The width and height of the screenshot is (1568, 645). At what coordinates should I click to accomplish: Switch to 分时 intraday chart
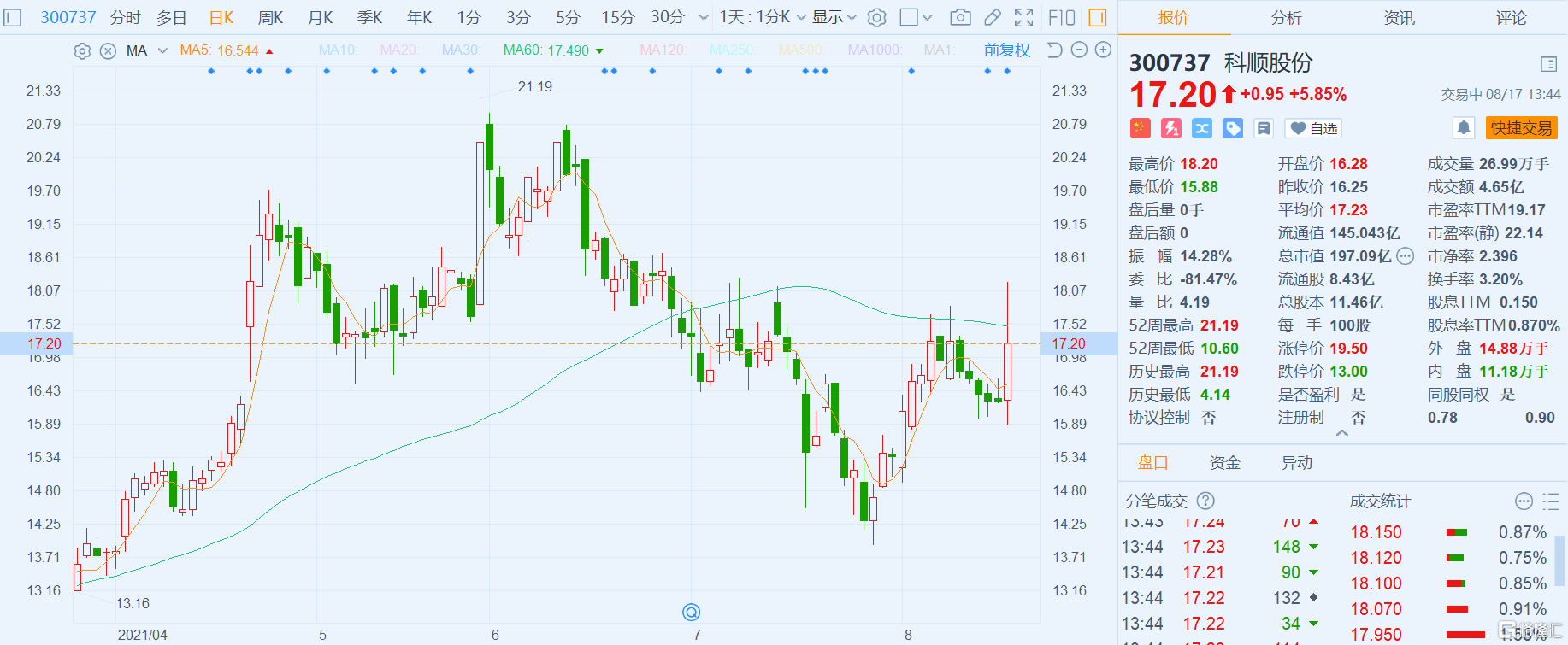coord(125,17)
